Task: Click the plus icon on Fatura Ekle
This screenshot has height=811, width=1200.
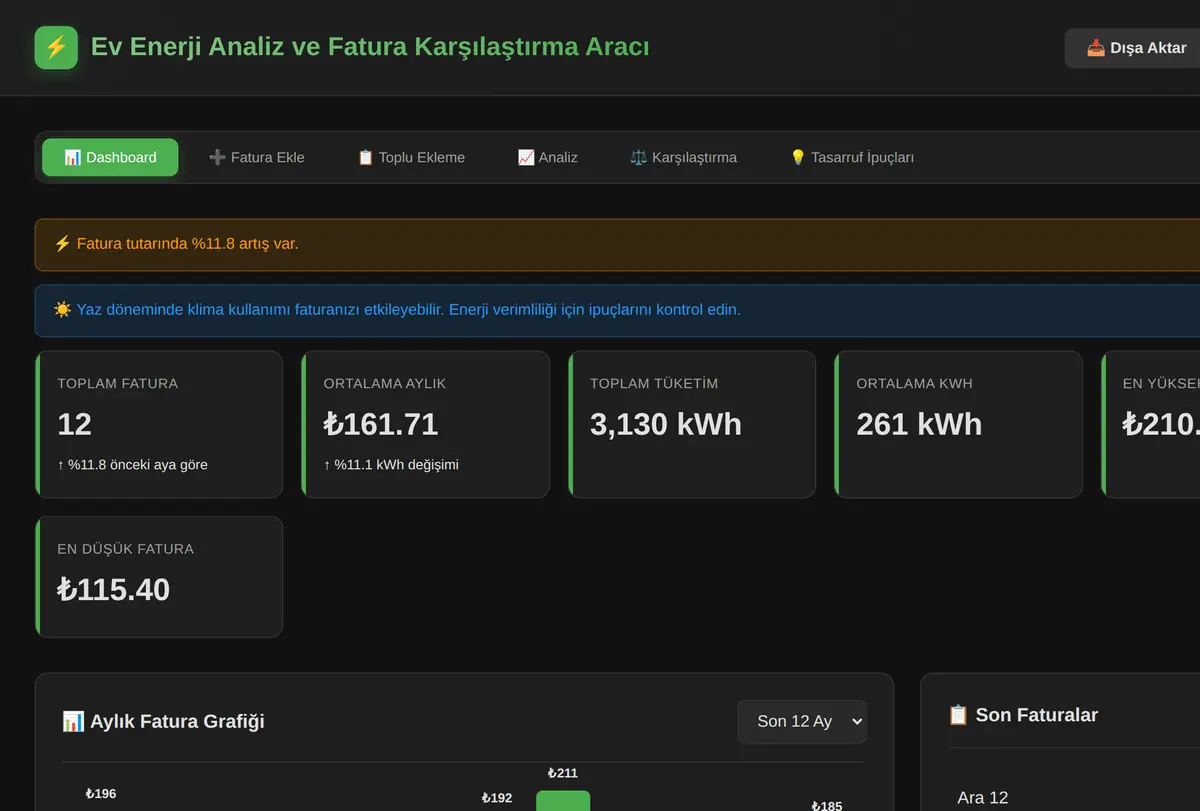Action: (217, 157)
